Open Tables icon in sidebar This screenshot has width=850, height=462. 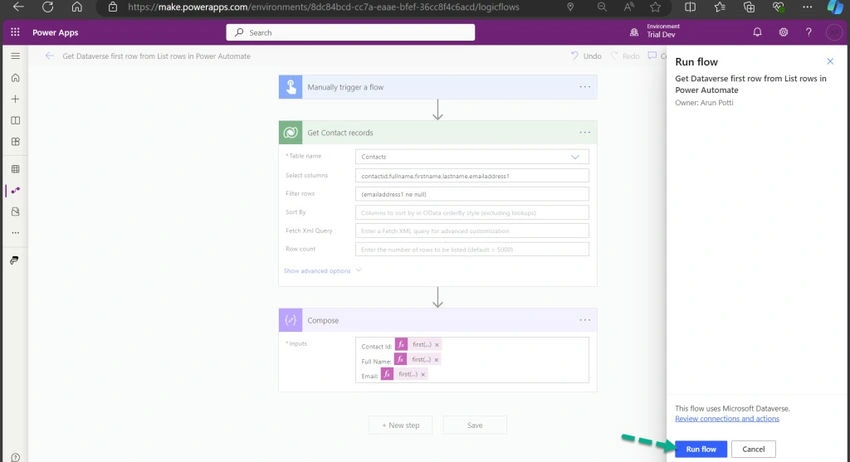(16, 169)
